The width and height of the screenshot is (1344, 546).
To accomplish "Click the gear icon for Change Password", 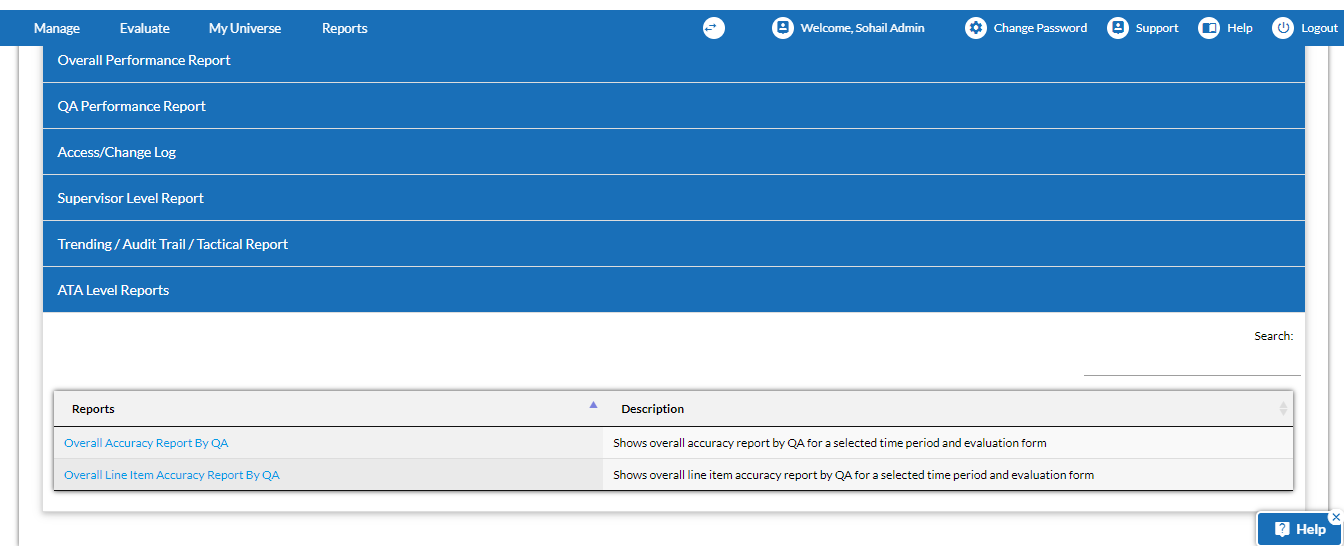I will point(976,28).
